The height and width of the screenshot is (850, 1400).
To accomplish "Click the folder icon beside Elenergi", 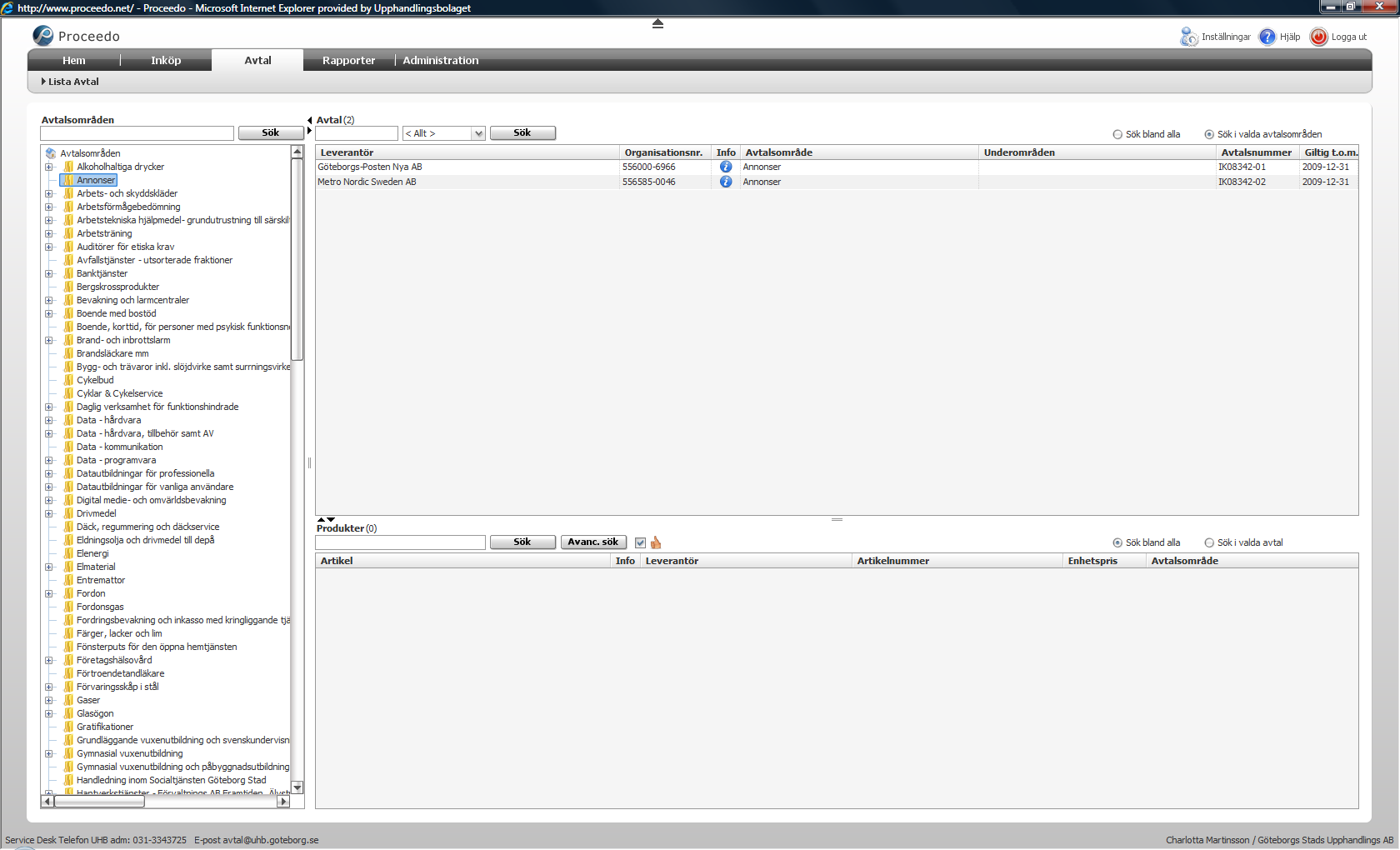I will tap(68, 553).
